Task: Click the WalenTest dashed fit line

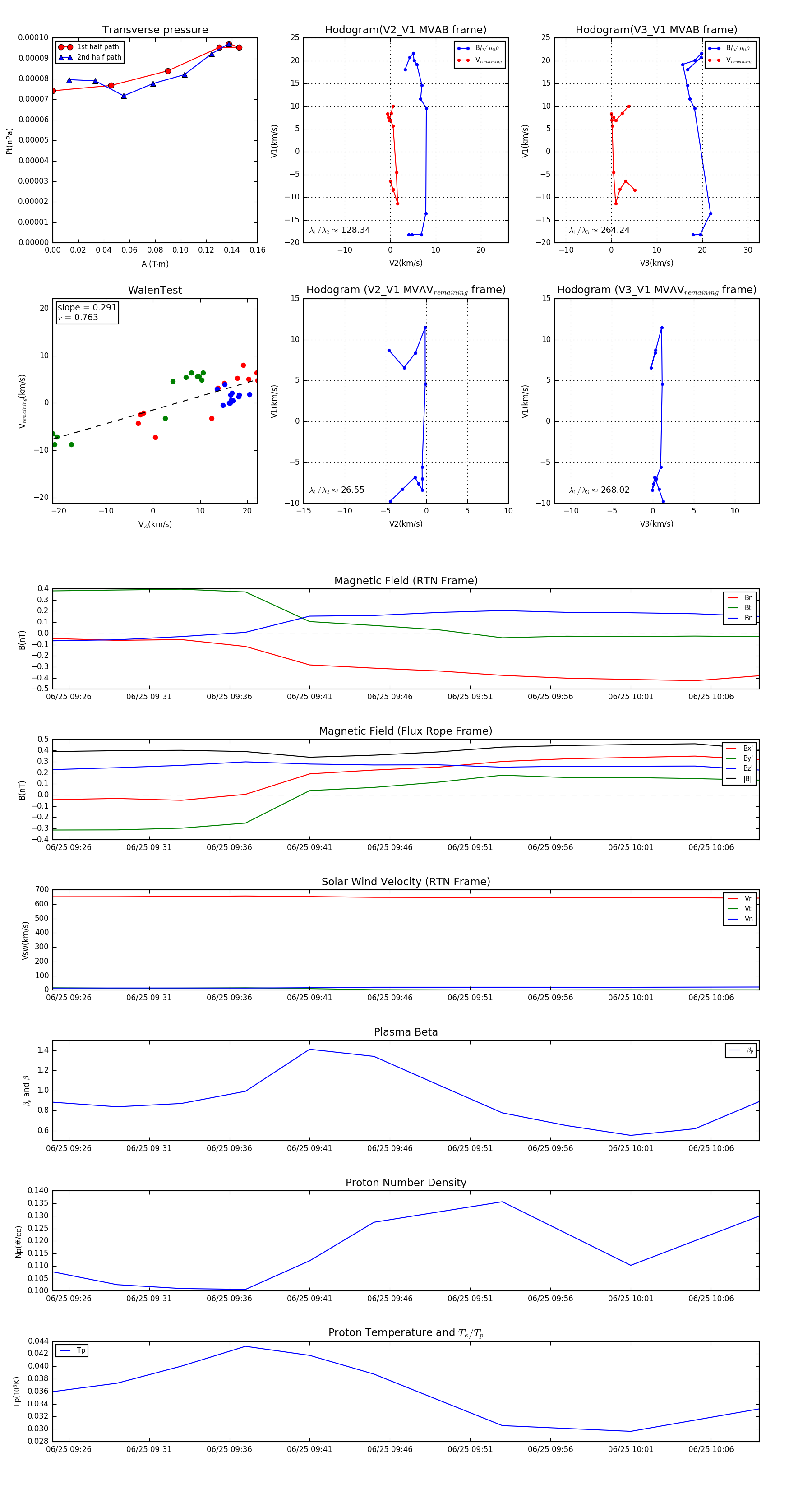Action: tap(155, 409)
